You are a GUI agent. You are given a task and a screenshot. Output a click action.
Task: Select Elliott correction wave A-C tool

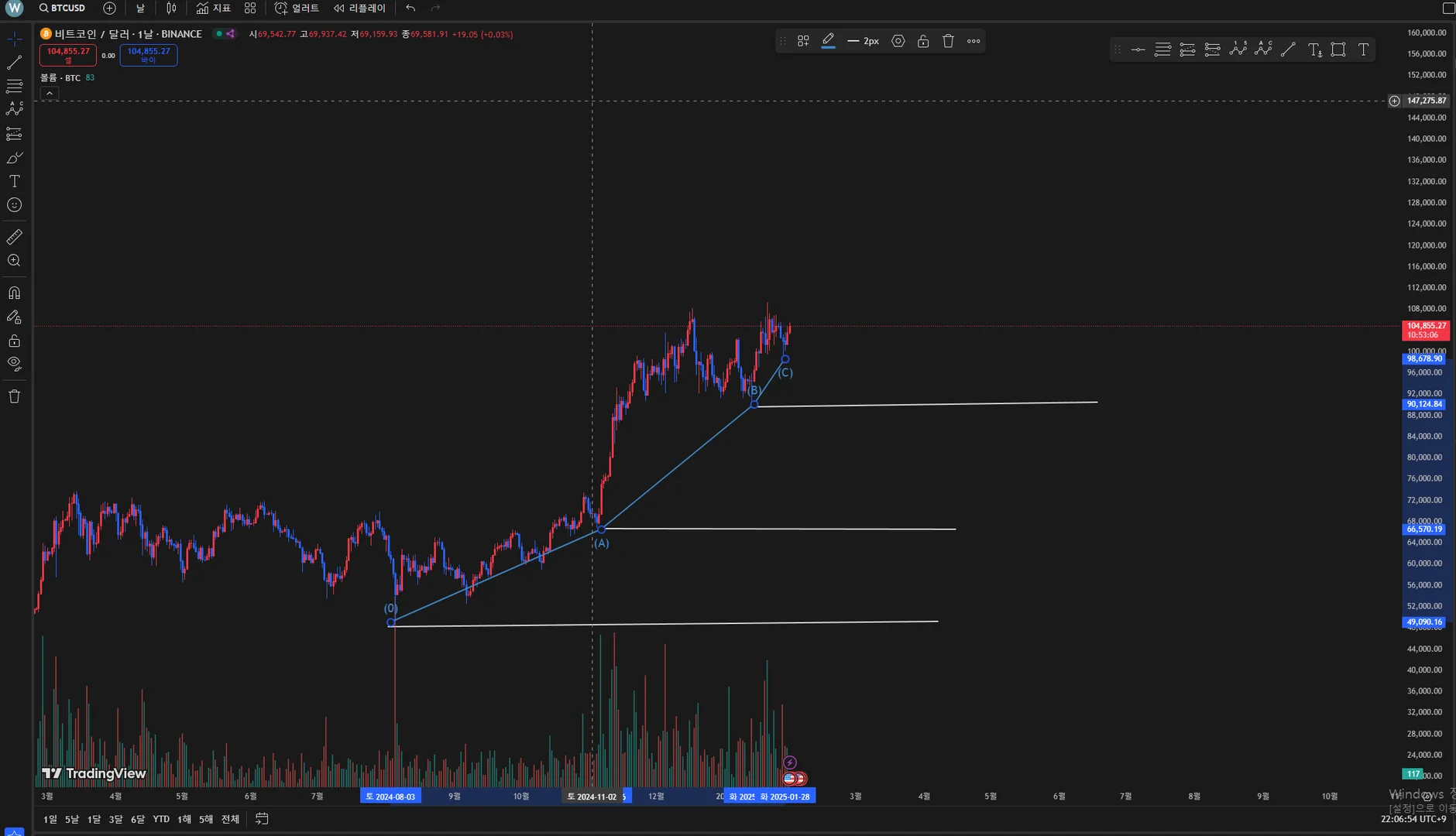click(x=1263, y=50)
